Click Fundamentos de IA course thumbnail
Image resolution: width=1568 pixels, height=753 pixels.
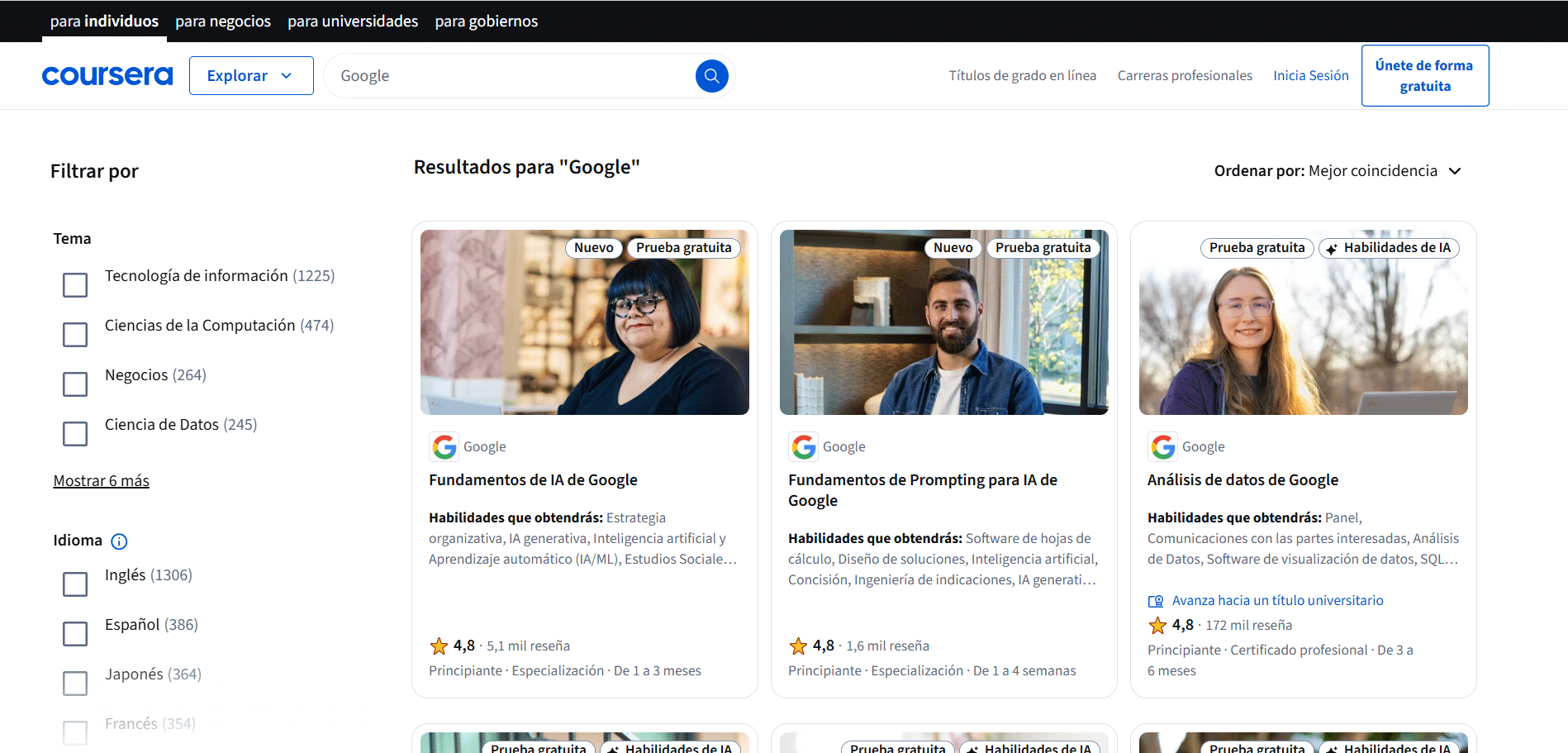[585, 322]
